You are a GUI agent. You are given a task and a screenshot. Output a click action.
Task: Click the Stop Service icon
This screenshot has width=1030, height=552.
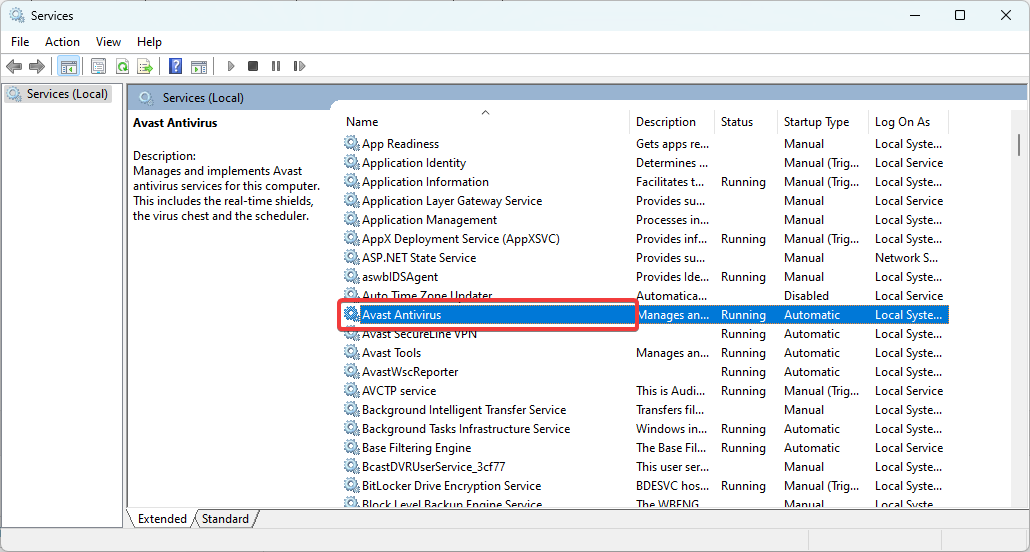253,66
